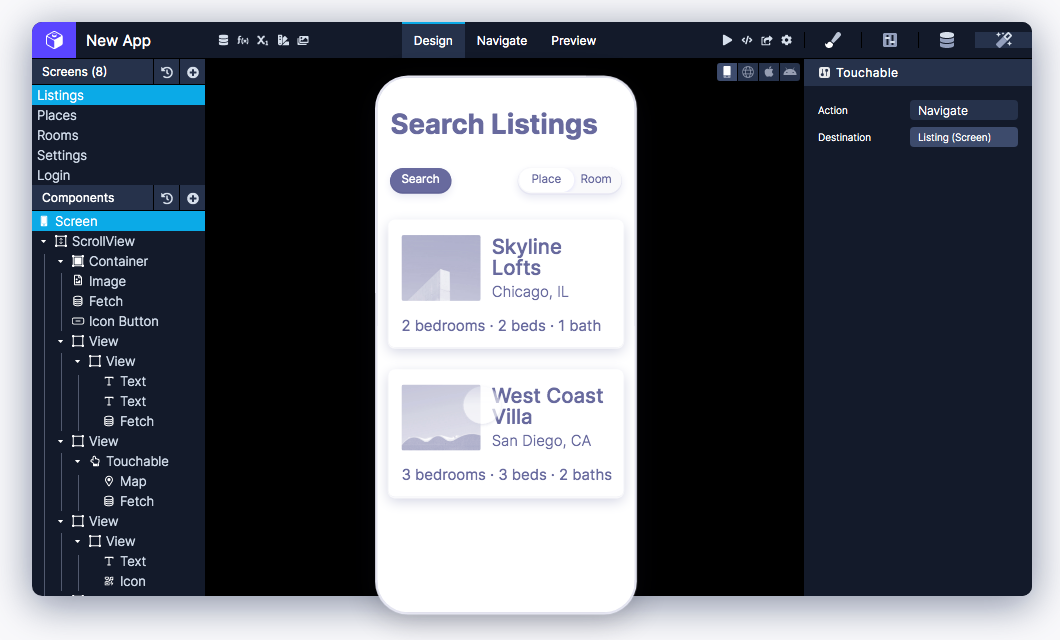Switch preview to web globe view

pos(748,72)
